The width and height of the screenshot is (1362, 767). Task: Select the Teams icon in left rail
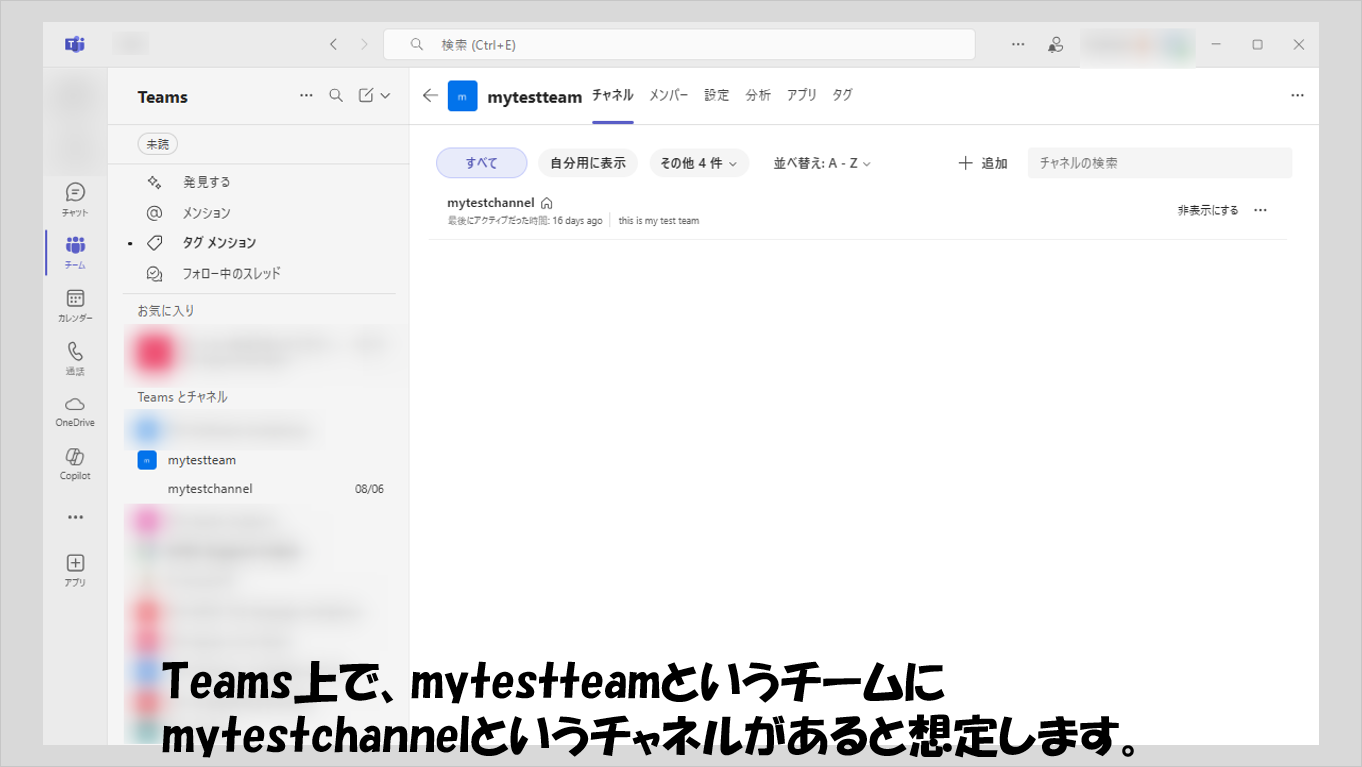(x=75, y=251)
